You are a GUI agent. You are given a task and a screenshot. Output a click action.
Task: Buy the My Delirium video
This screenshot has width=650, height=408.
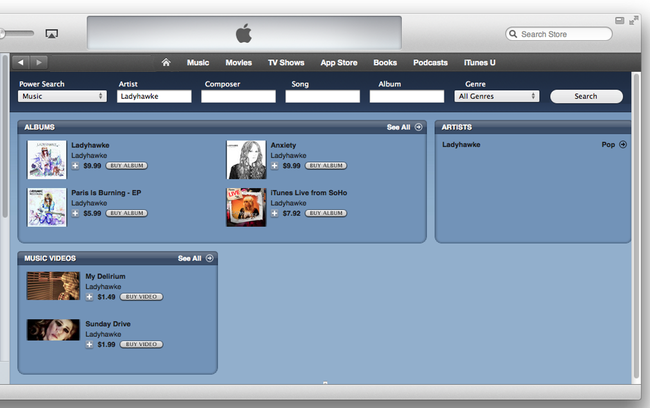click(x=141, y=297)
